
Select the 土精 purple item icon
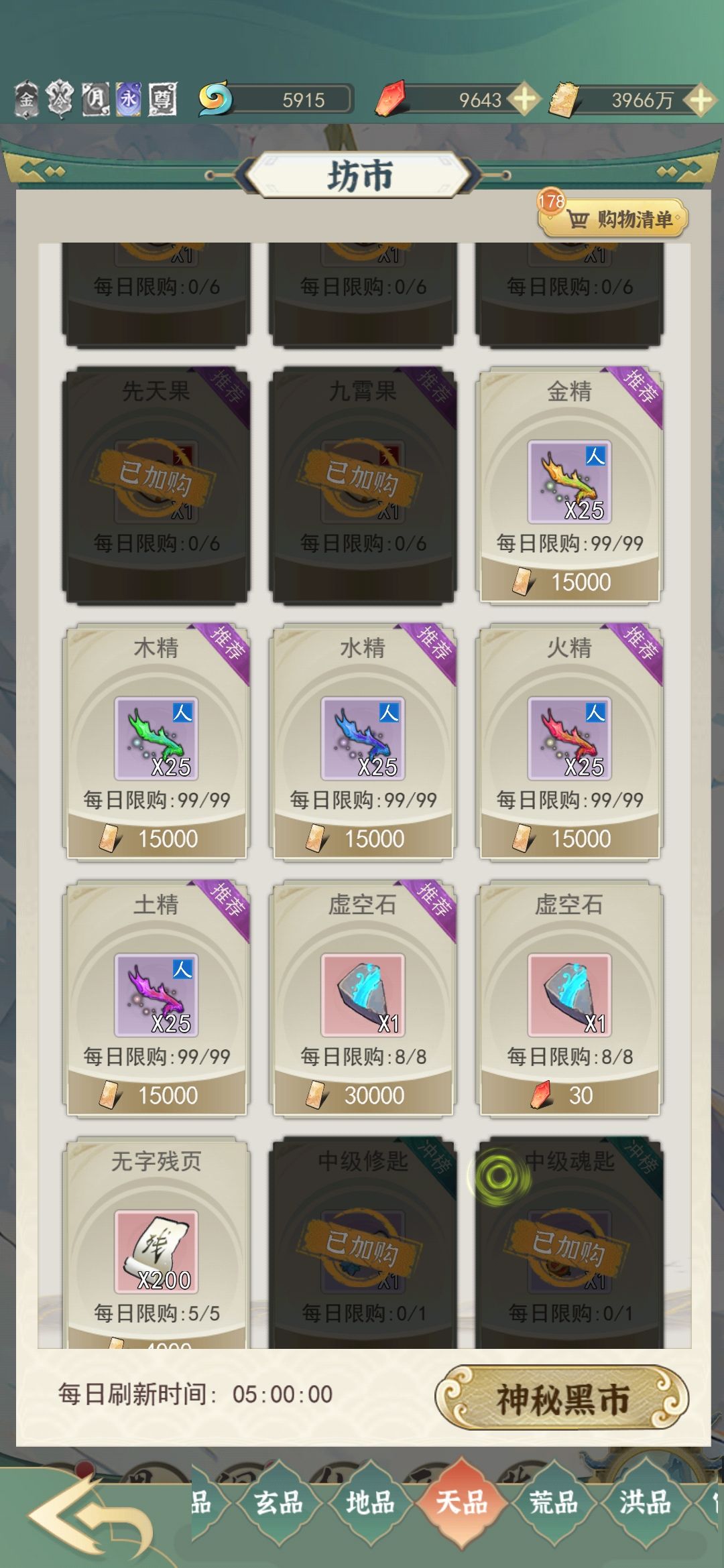(x=156, y=995)
